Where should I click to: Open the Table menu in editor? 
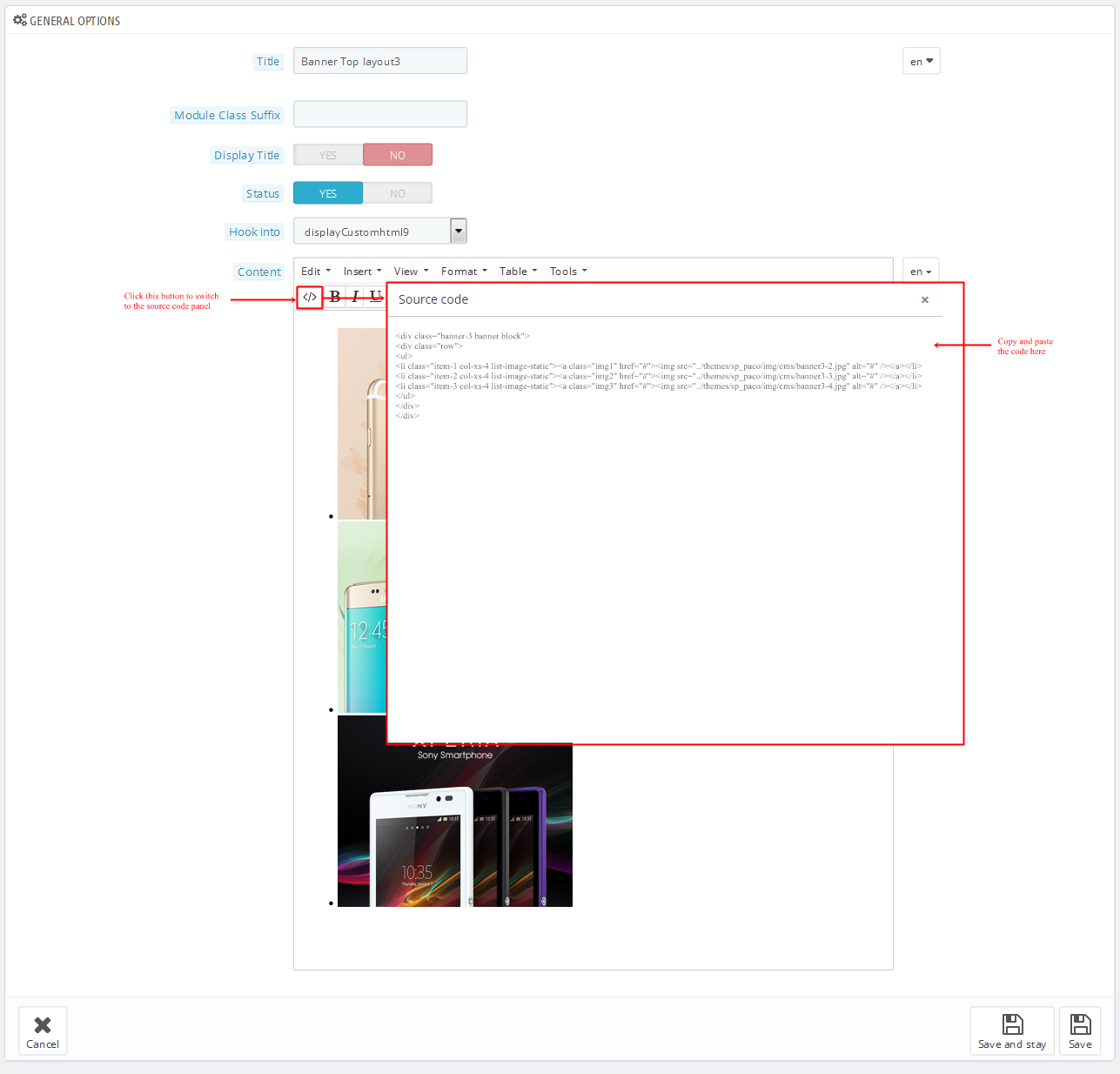[x=518, y=272]
